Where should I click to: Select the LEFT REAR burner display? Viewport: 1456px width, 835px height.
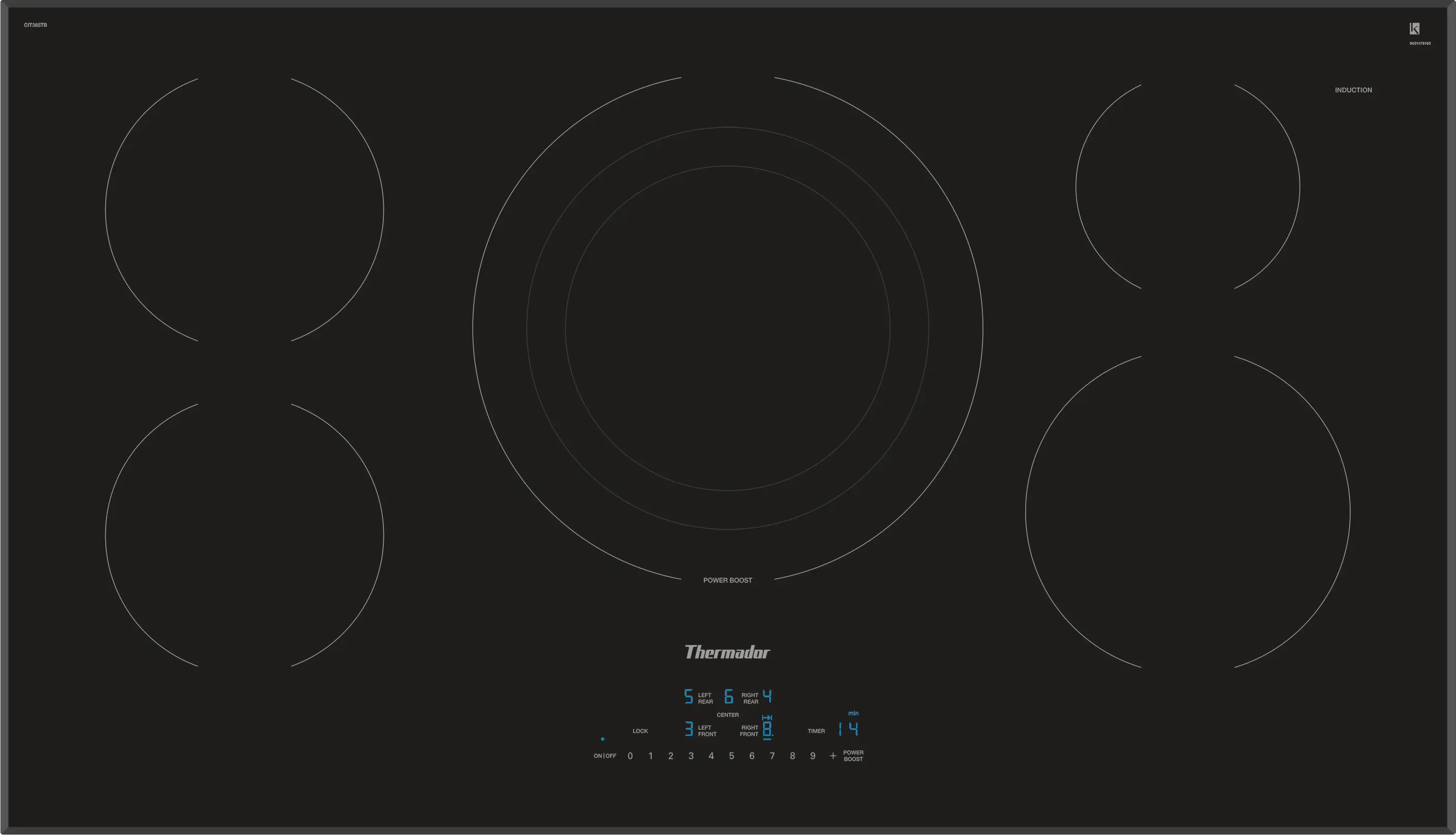pyautogui.click(x=688, y=697)
